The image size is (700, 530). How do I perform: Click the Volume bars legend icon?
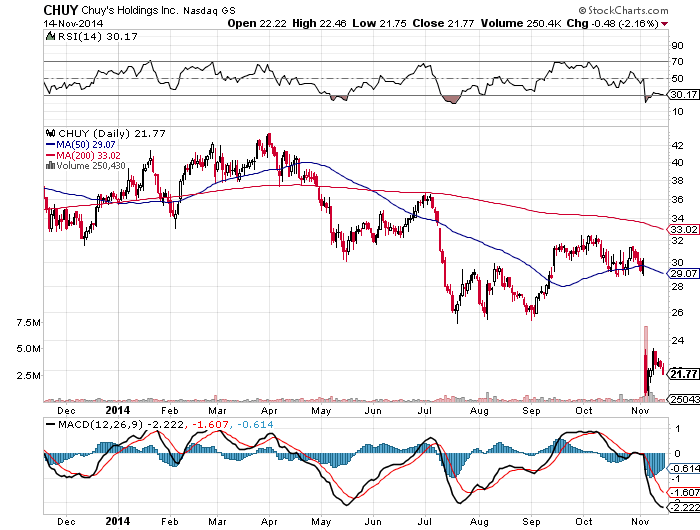tap(50, 166)
